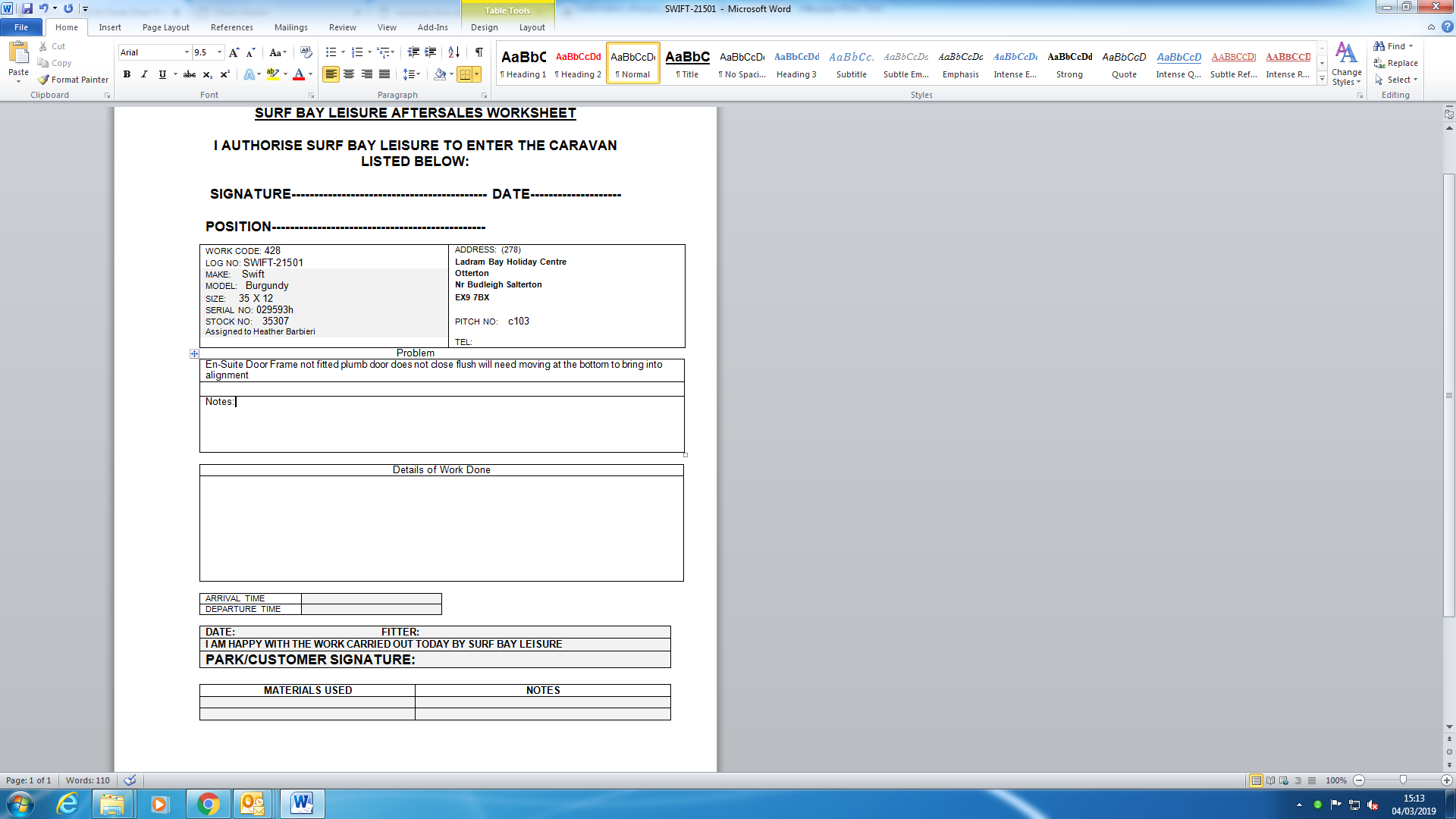The height and width of the screenshot is (819, 1456).
Task: Click the Show/Hide paragraph marks icon
Action: click(x=479, y=52)
